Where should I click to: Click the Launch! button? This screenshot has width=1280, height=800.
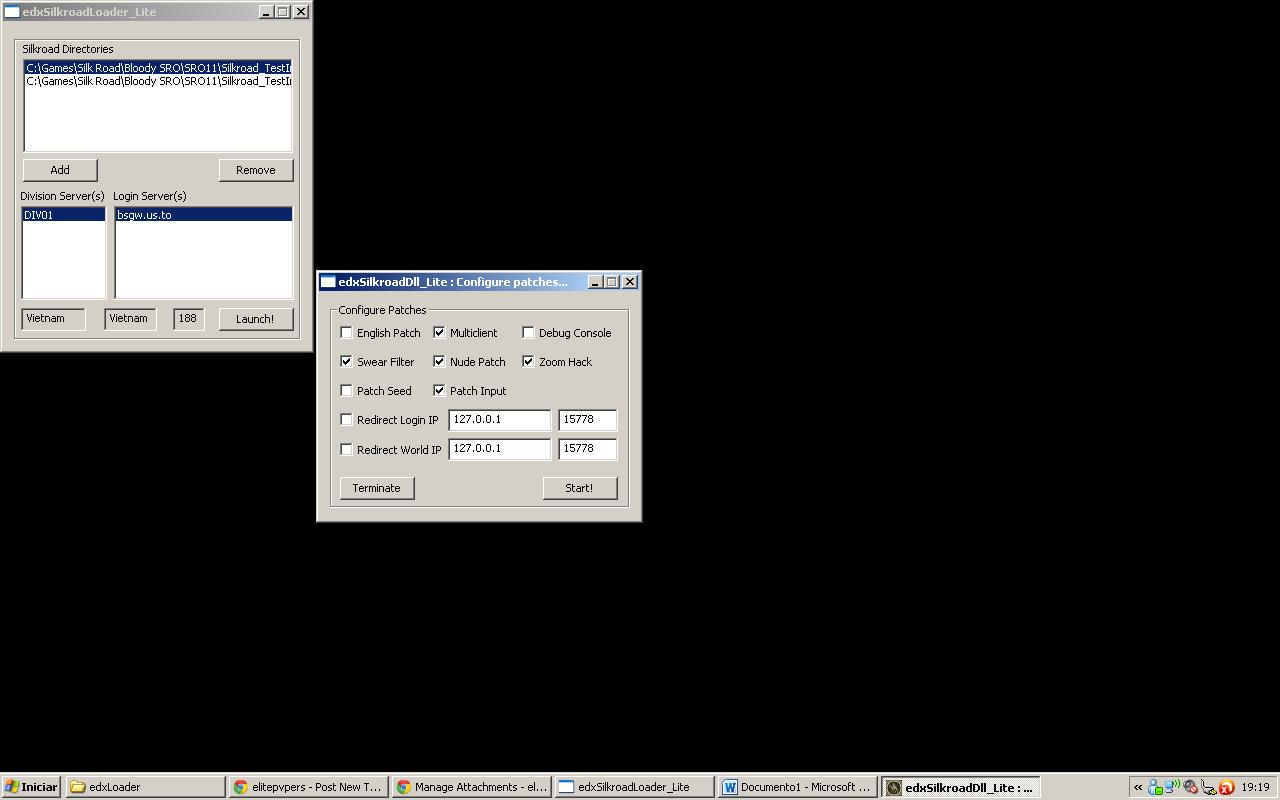coord(256,319)
